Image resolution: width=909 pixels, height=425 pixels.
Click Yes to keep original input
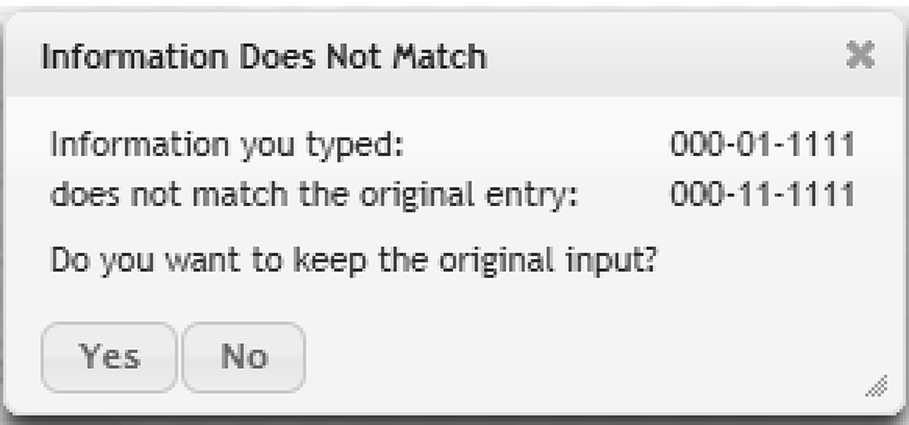coord(109,357)
